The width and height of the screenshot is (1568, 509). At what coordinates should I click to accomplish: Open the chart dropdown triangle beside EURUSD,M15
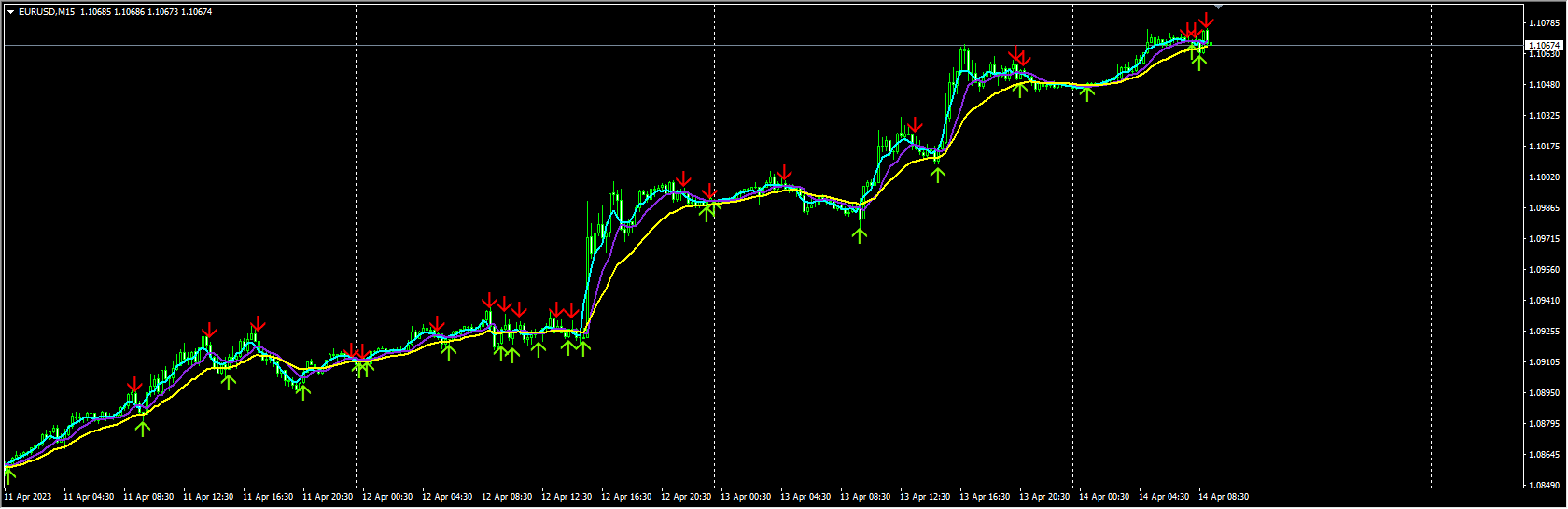(10, 12)
